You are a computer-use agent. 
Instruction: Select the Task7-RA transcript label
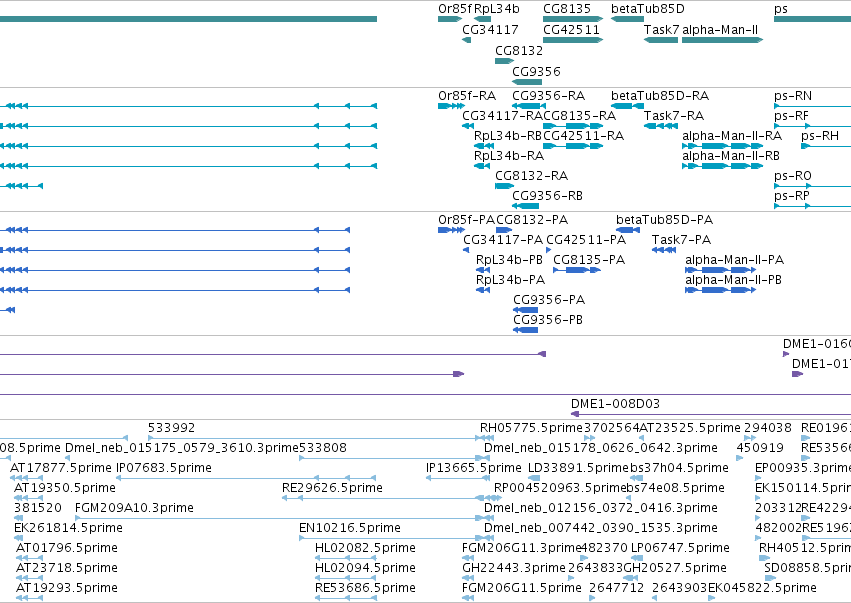(674, 116)
